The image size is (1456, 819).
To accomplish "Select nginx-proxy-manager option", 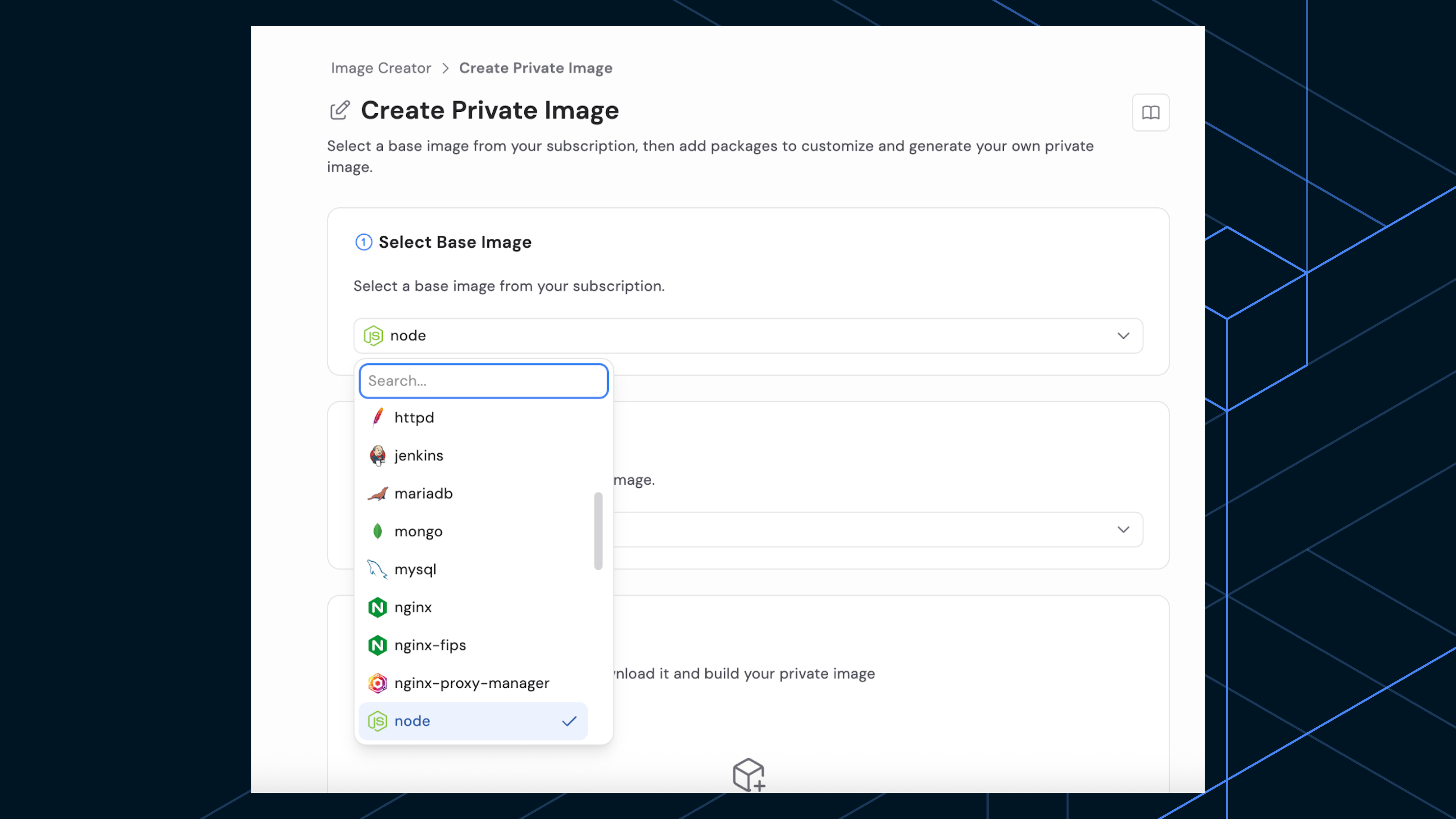I will click(x=474, y=683).
